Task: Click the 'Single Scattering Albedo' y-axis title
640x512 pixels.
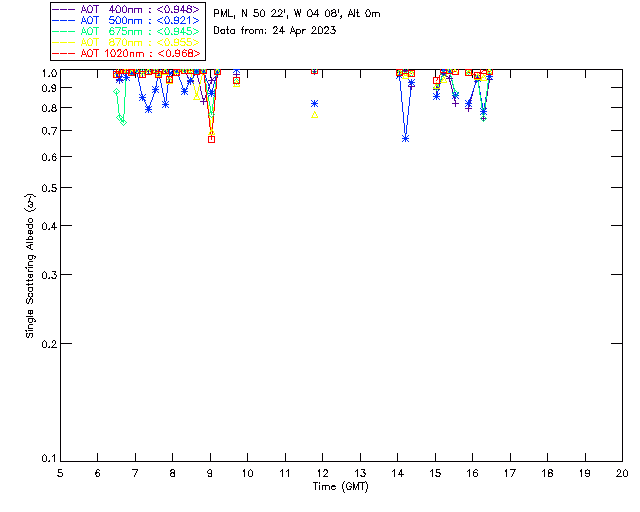Action: tap(30, 266)
